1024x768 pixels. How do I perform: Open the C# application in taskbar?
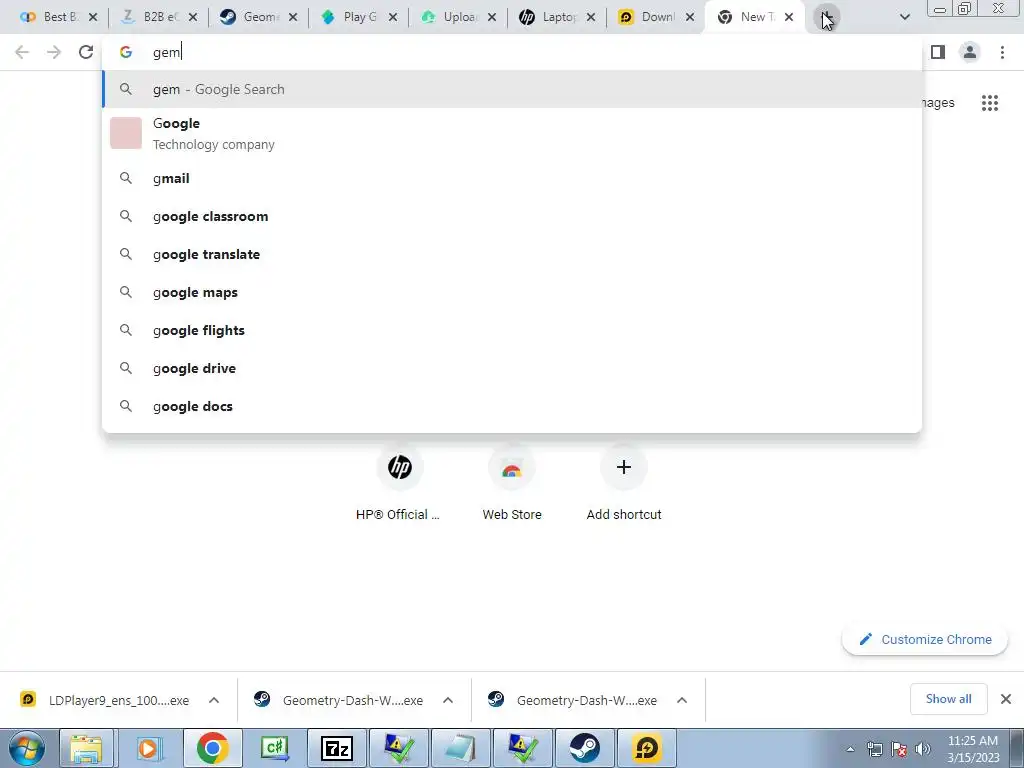[275, 748]
